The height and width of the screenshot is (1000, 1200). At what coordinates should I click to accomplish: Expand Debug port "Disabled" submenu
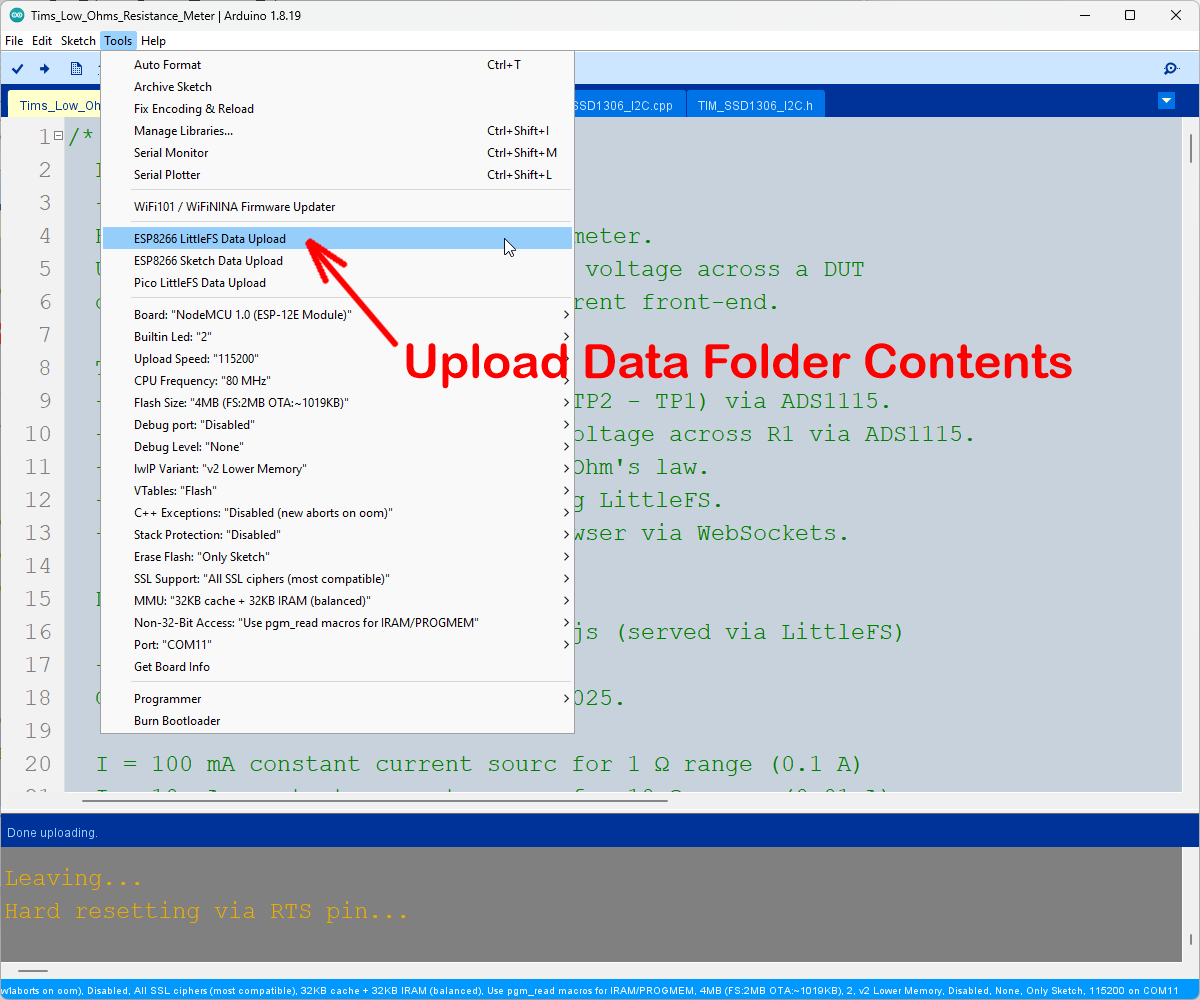pos(339,425)
